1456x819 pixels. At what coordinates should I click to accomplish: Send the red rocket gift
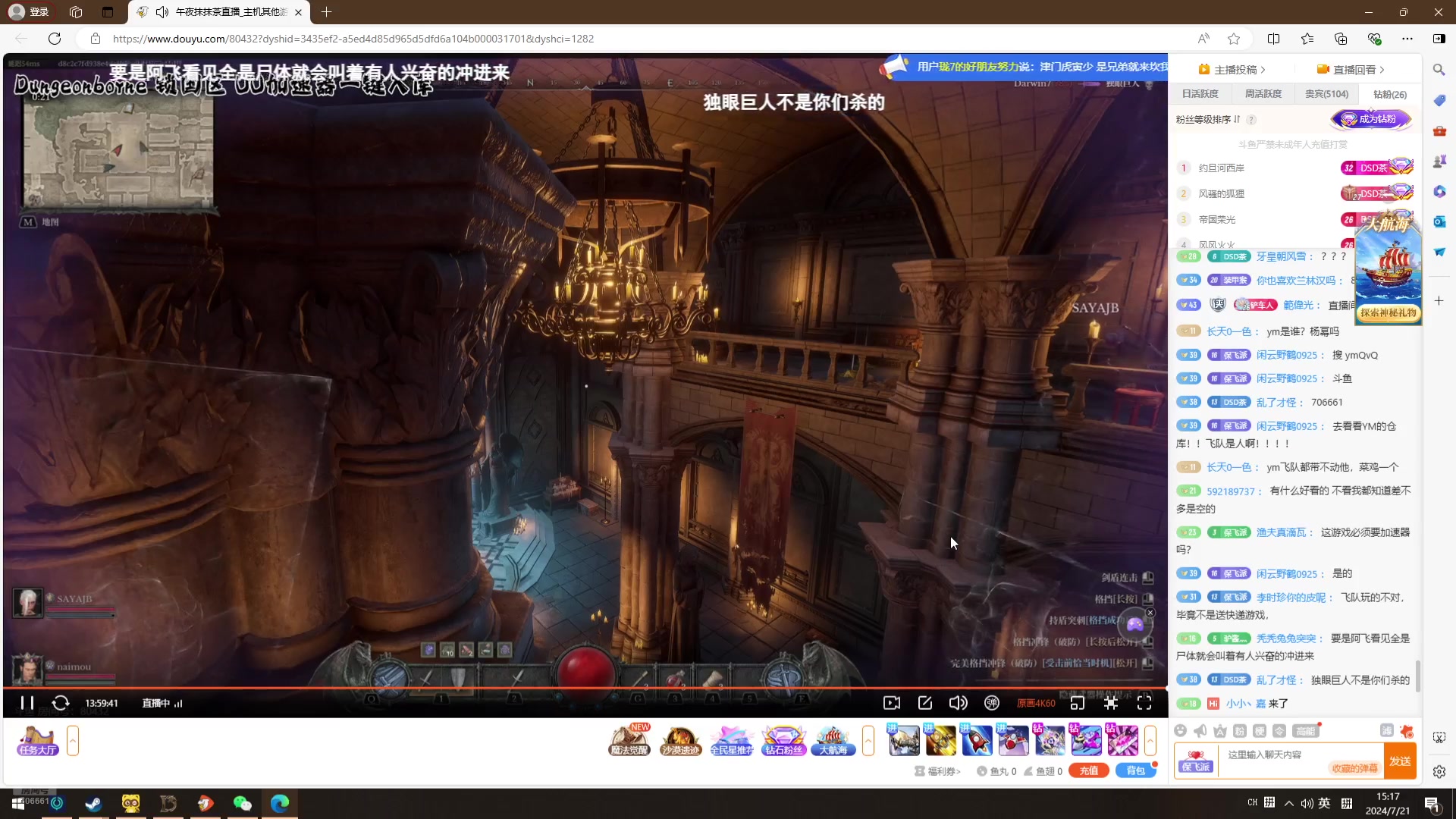pyautogui.click(x=977, y=740)
